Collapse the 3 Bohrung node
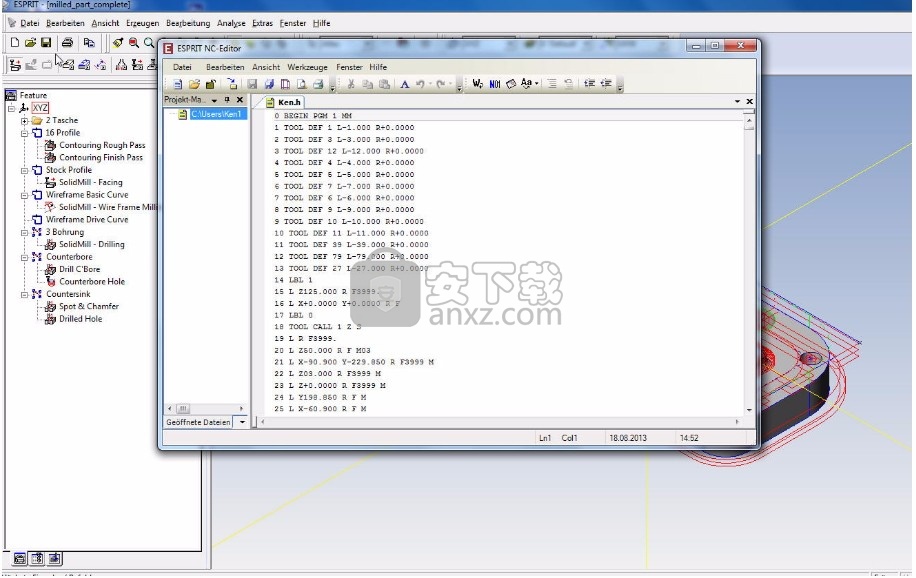 click(25, 233)
